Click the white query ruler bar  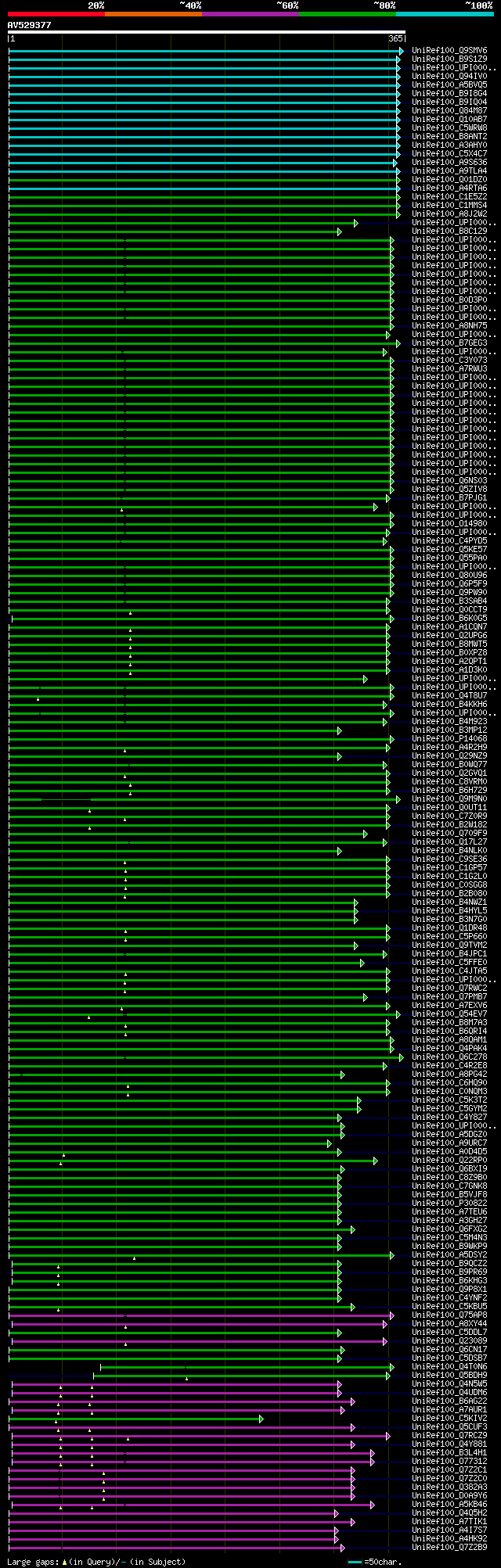[207, 32]
